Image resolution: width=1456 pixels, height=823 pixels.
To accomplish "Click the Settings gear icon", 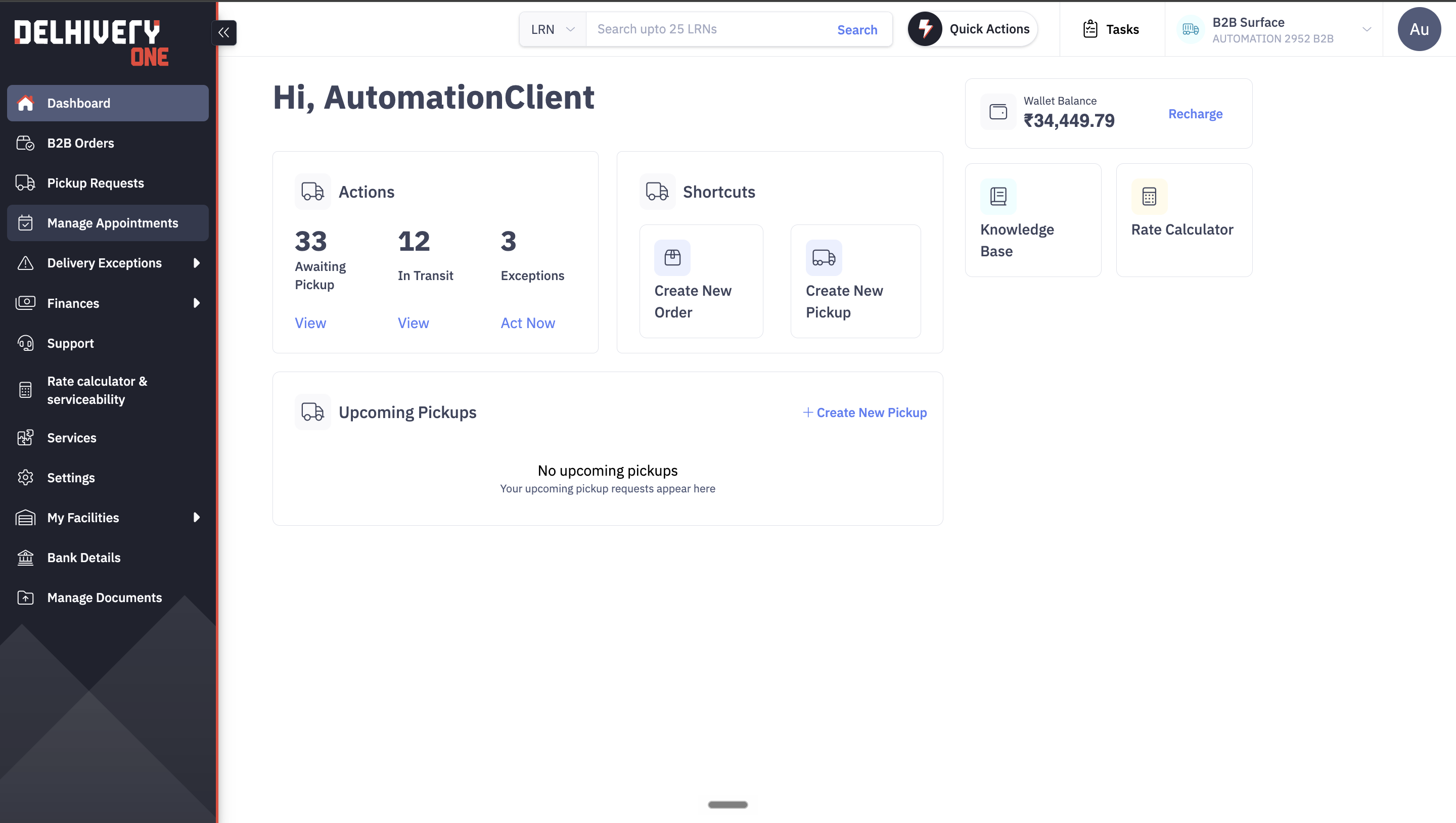I will tap(25, 478).
